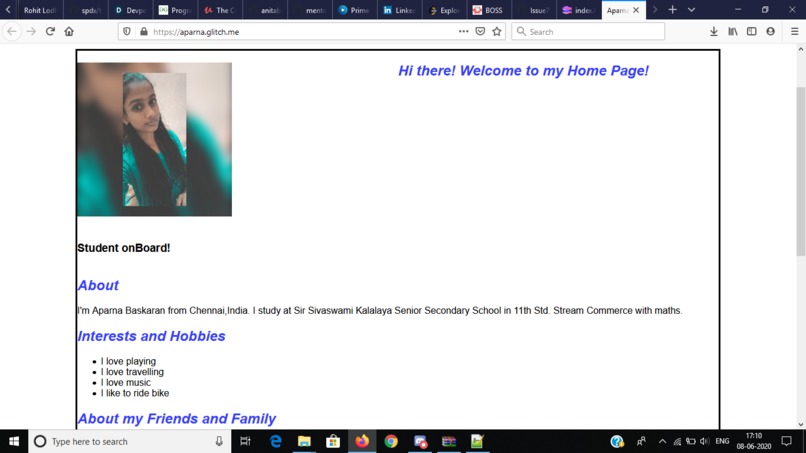Viewport: 806px width, 453px height.
Task: Open page actions three-dot menu
Action: coord(463,31)
